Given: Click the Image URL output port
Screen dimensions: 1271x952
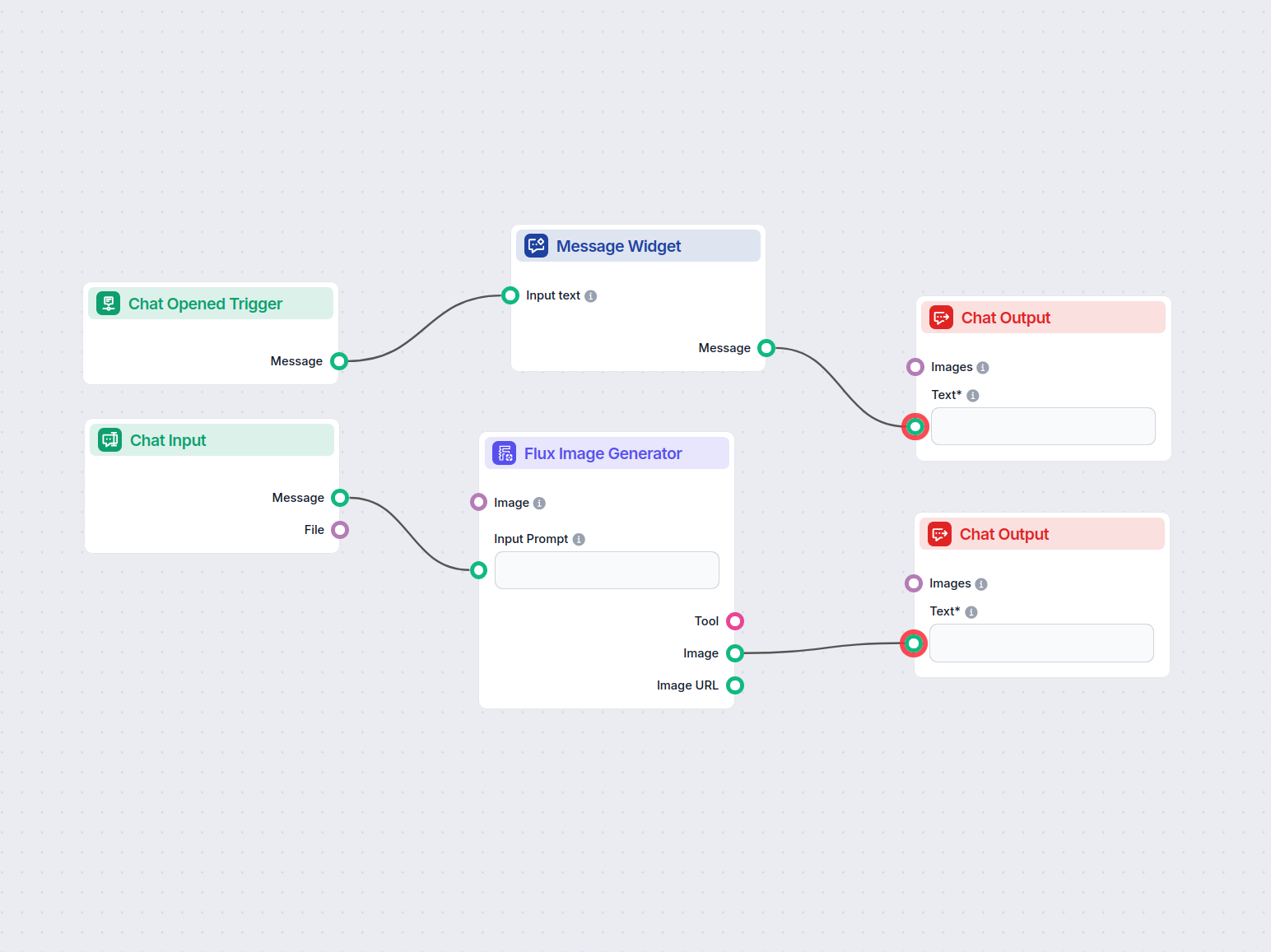Looking at the screenshot, I should click(x=735, y=685).
